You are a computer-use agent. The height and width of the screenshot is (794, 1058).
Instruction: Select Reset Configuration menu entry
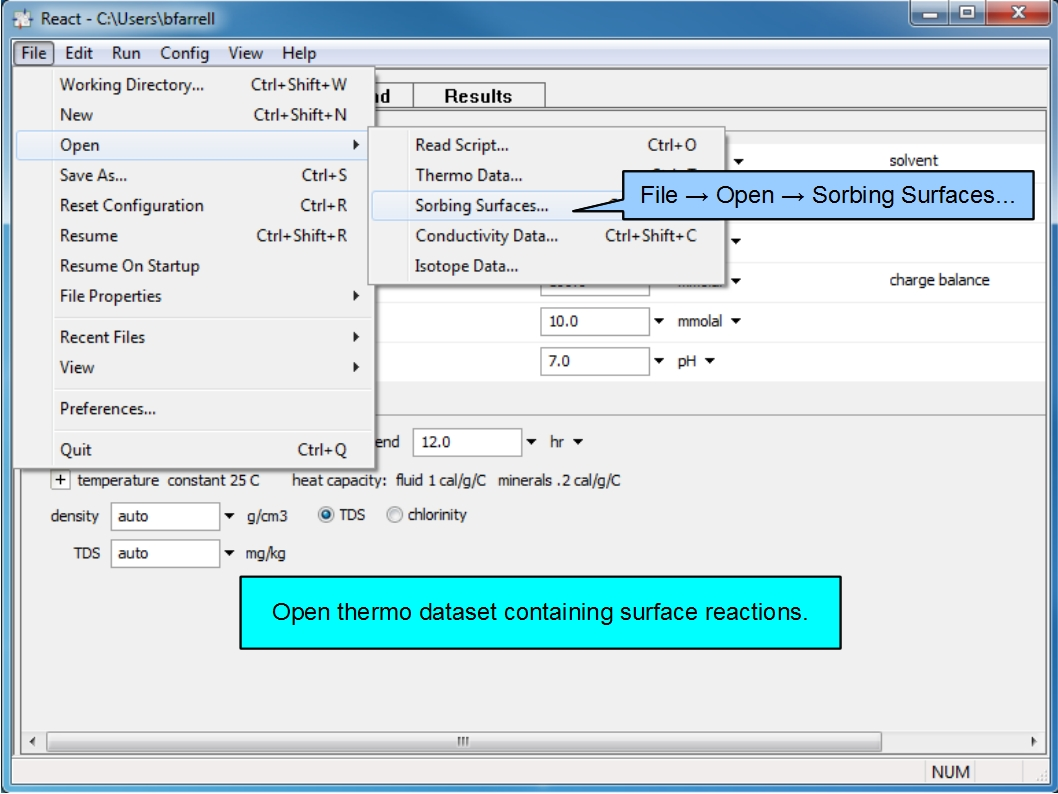[x=194, y=206]
